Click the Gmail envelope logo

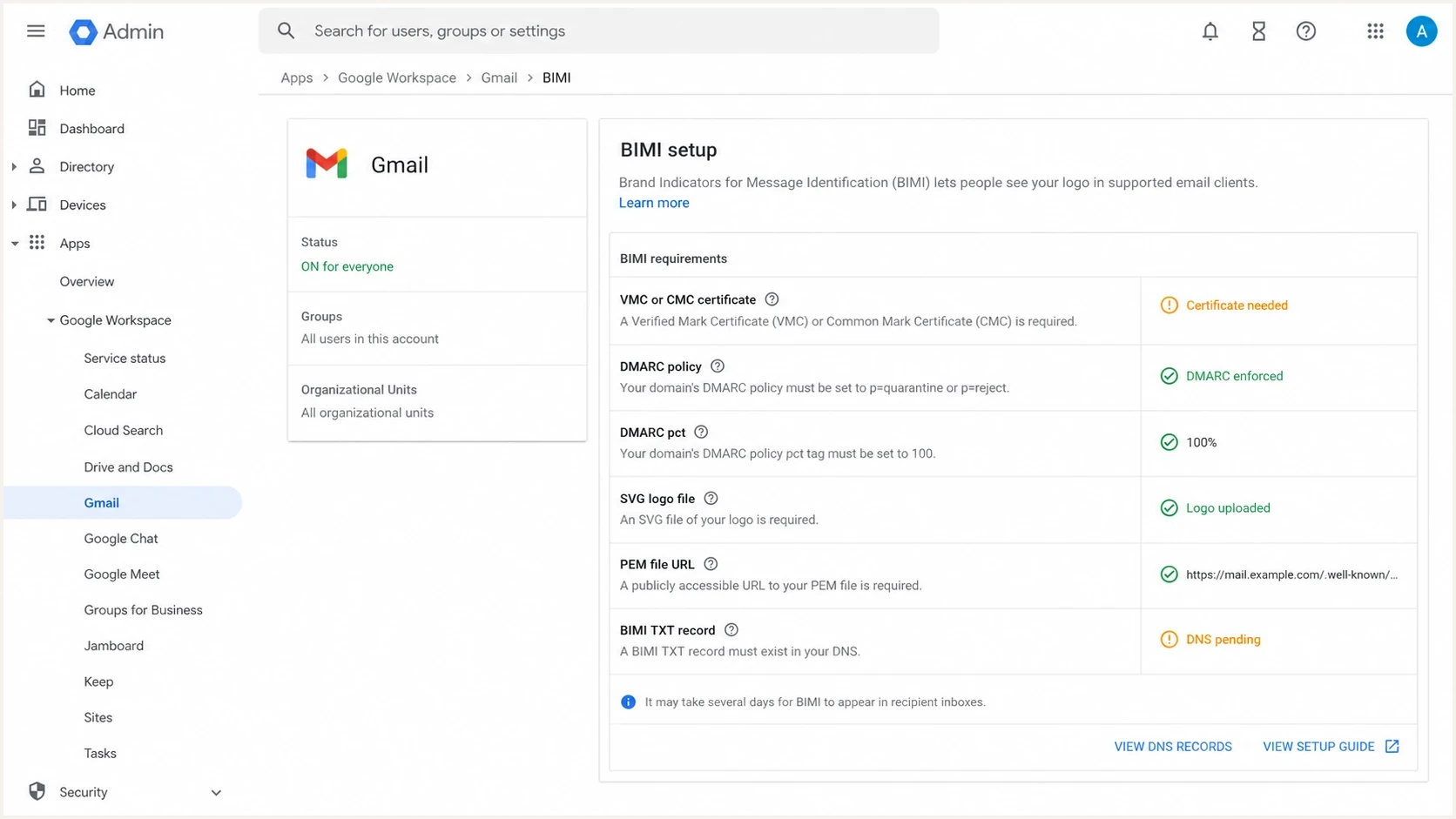pyautogui.click(x=327, y=164)
